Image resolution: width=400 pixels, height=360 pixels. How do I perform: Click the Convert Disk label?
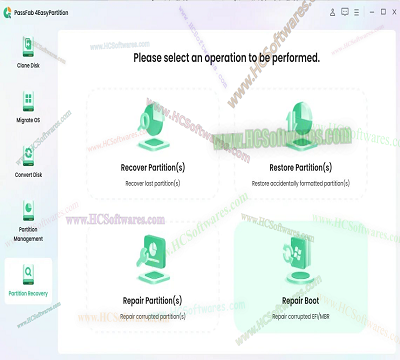(28, 175)
